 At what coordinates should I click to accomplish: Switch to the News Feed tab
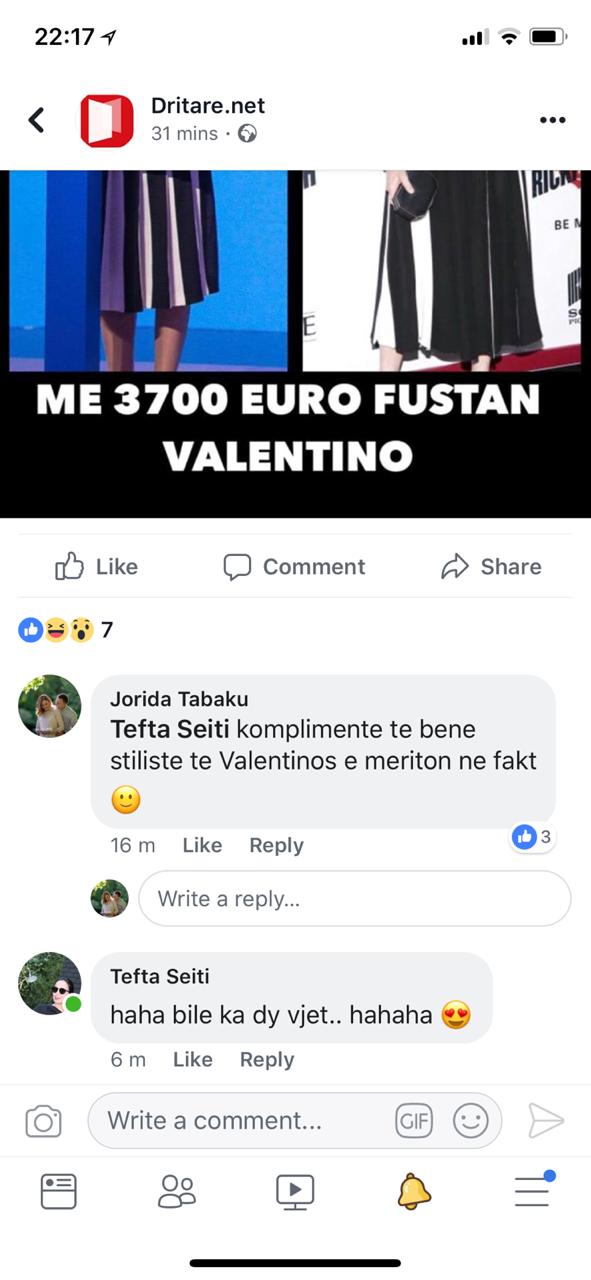pyautogui.click(x=59, y=1191)
